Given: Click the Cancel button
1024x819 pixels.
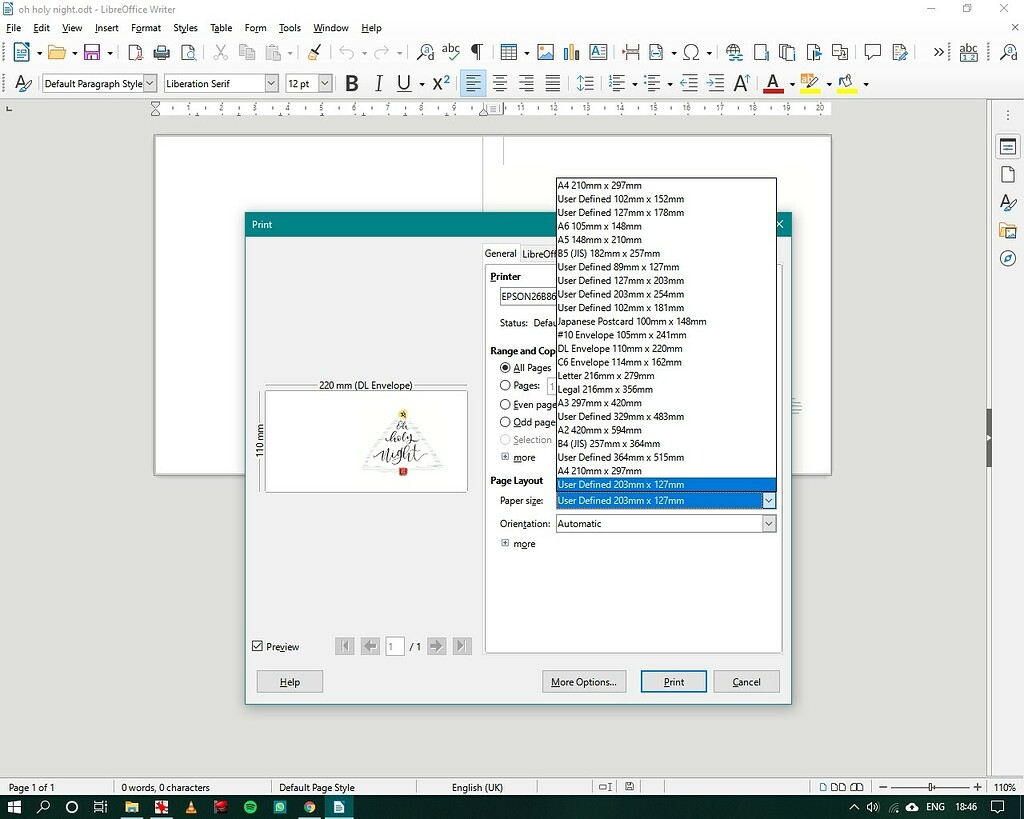Looking at the screenshot, I should coord(746,682).
